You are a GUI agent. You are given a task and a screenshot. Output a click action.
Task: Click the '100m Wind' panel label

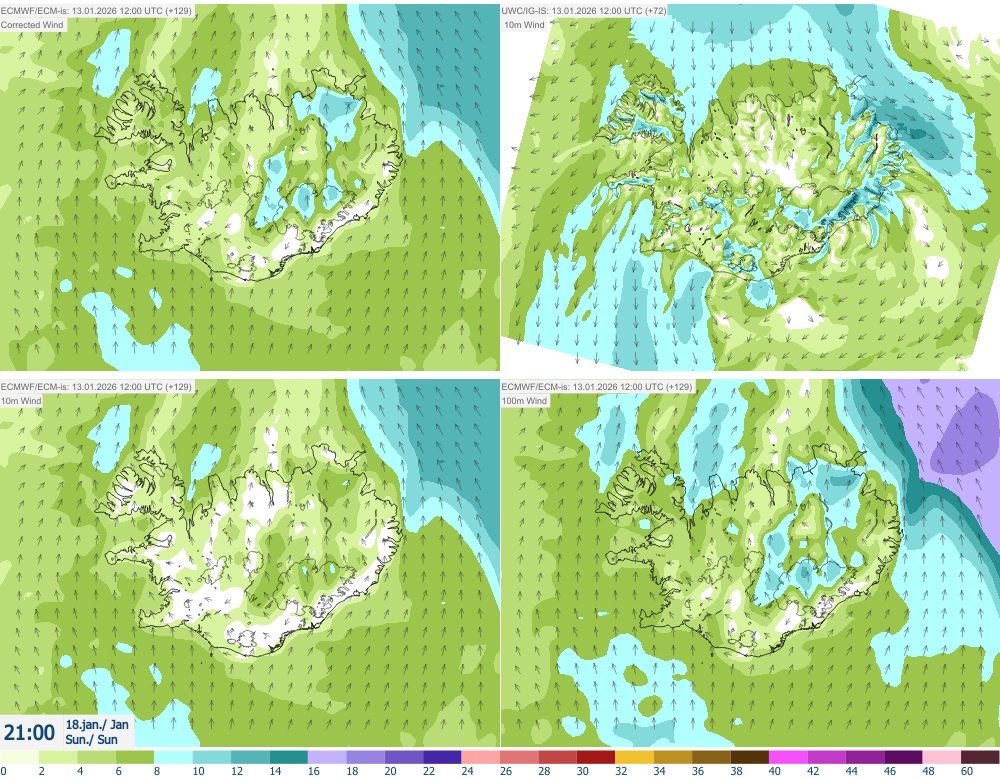[x=524, y=400]
